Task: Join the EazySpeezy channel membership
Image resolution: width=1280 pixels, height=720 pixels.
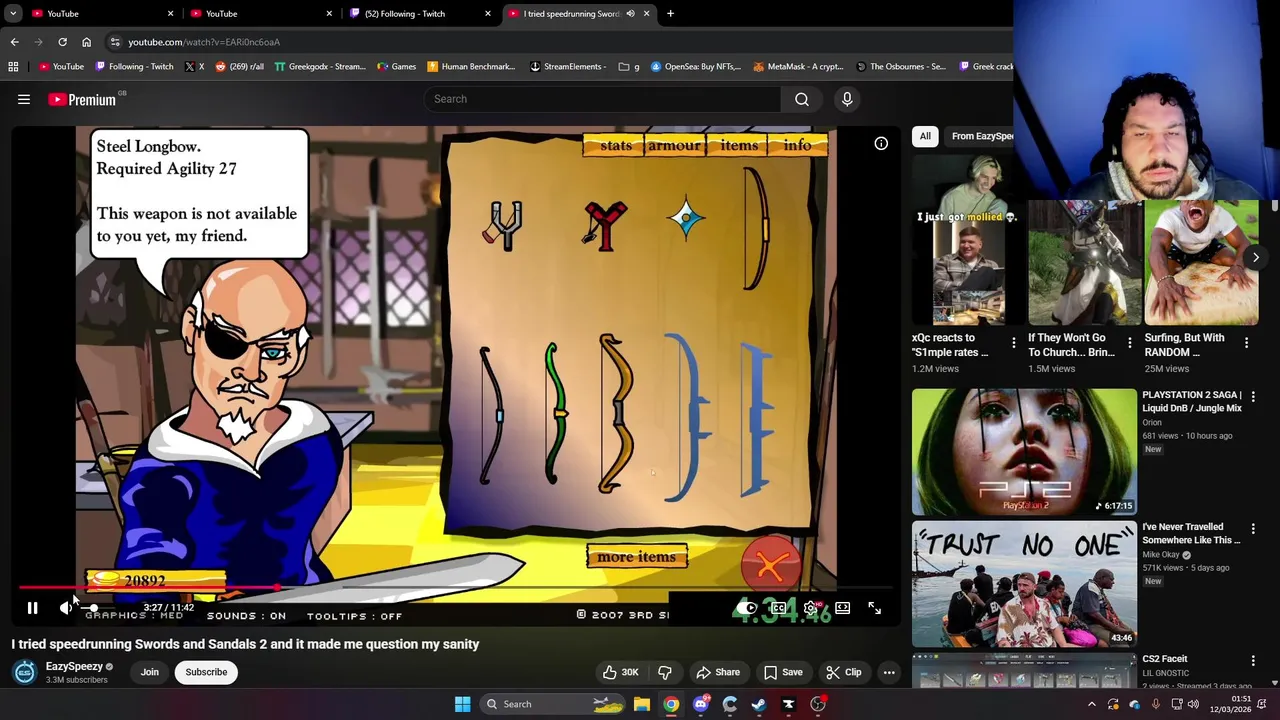Action: tap(149, 672)
